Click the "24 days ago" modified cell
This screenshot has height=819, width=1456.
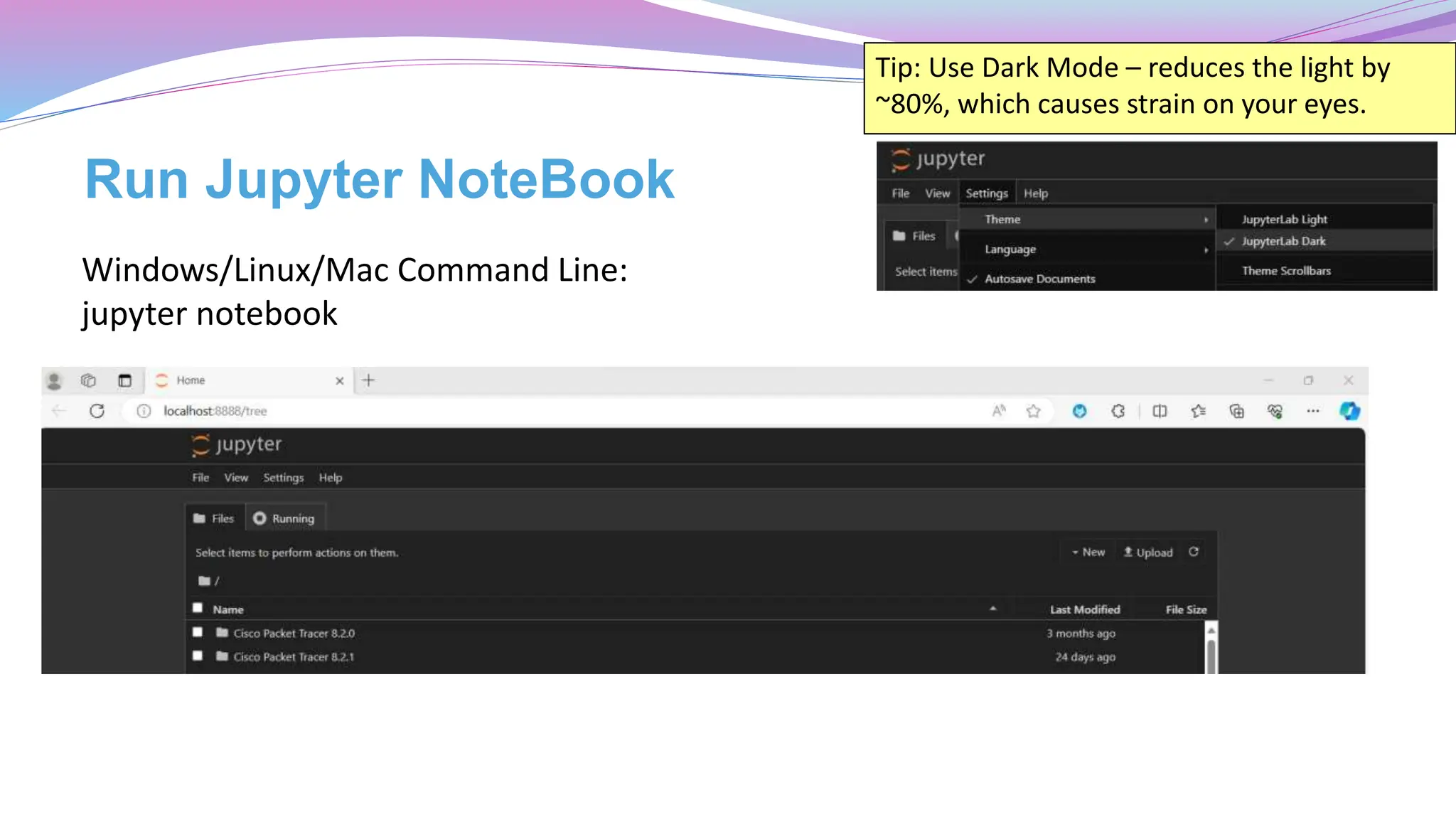(1085, 657)
